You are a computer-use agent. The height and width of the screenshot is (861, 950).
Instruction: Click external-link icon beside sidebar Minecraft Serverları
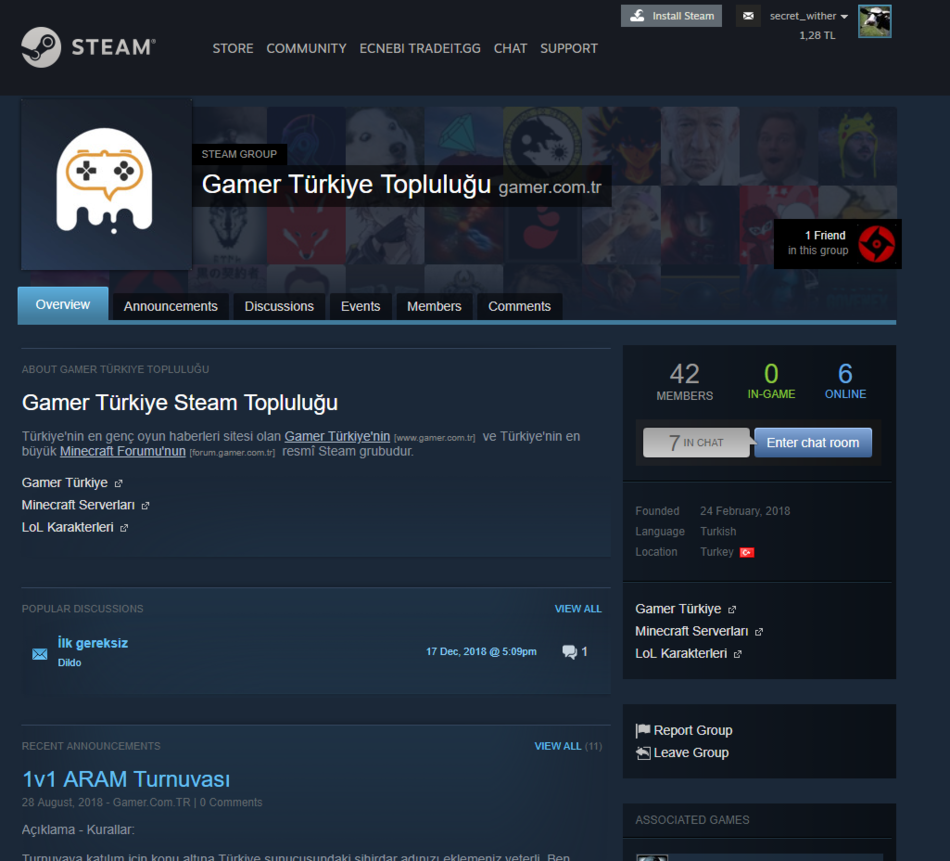click(759, 632)
